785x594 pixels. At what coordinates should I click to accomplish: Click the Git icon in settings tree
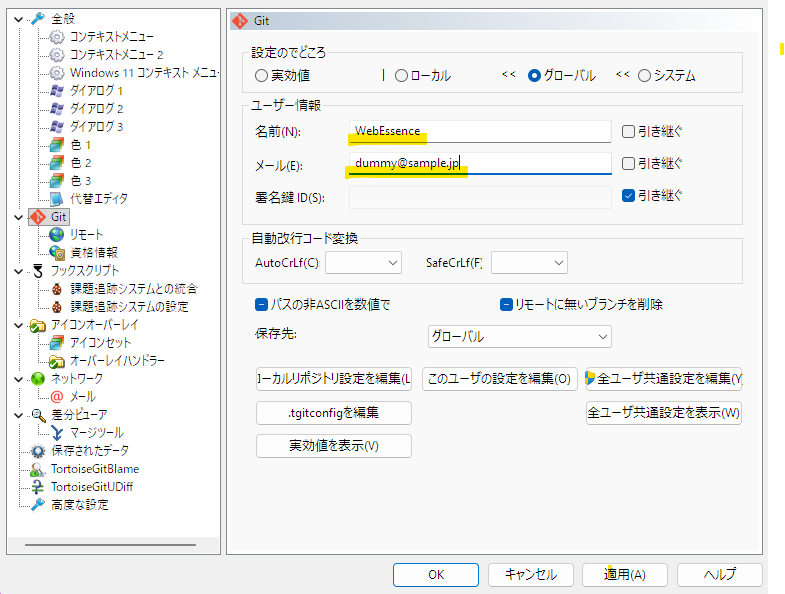[x=38, y=217]
